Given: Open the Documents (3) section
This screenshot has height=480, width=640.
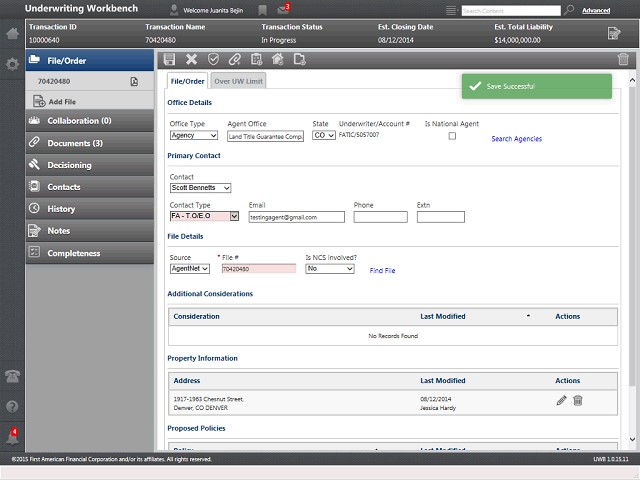Looking at the screenshot, I should coord(90,143).
